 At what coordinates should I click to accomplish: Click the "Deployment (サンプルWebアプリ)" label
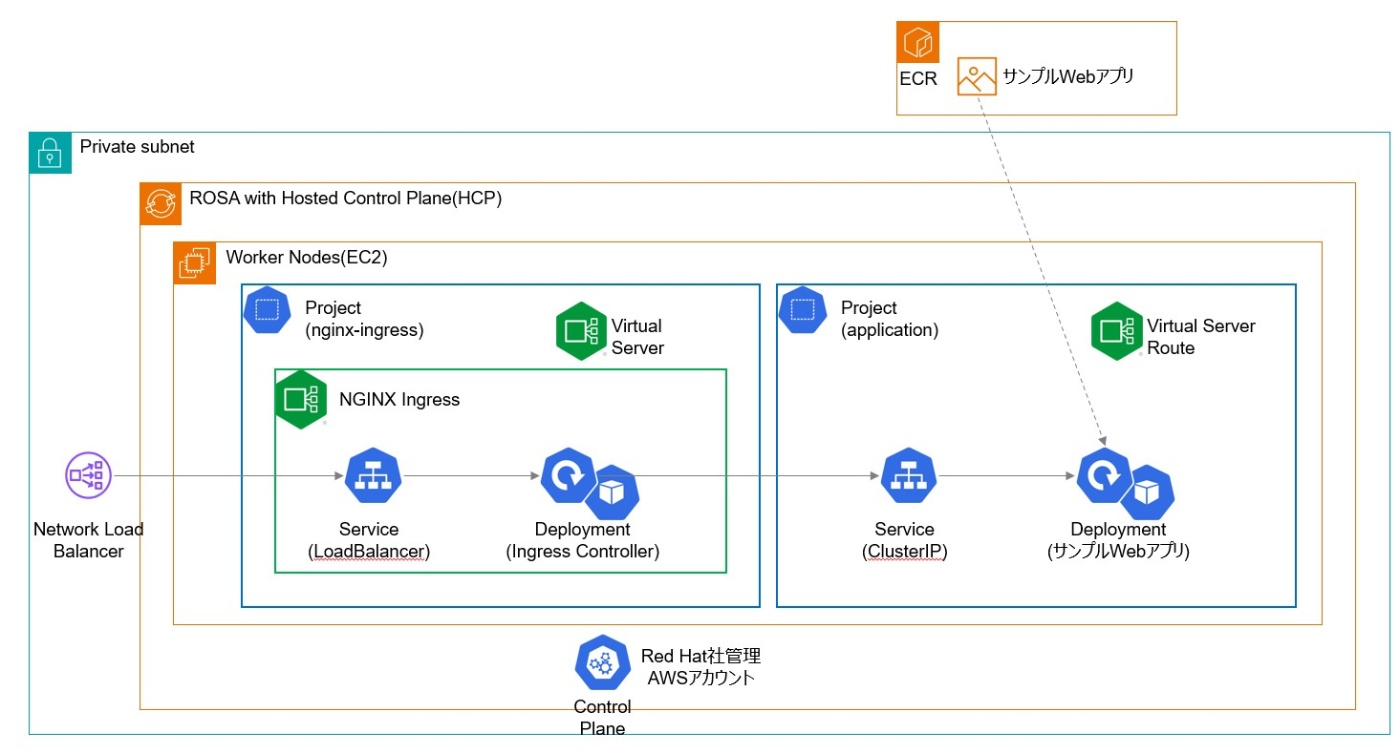click(1118, 540)
